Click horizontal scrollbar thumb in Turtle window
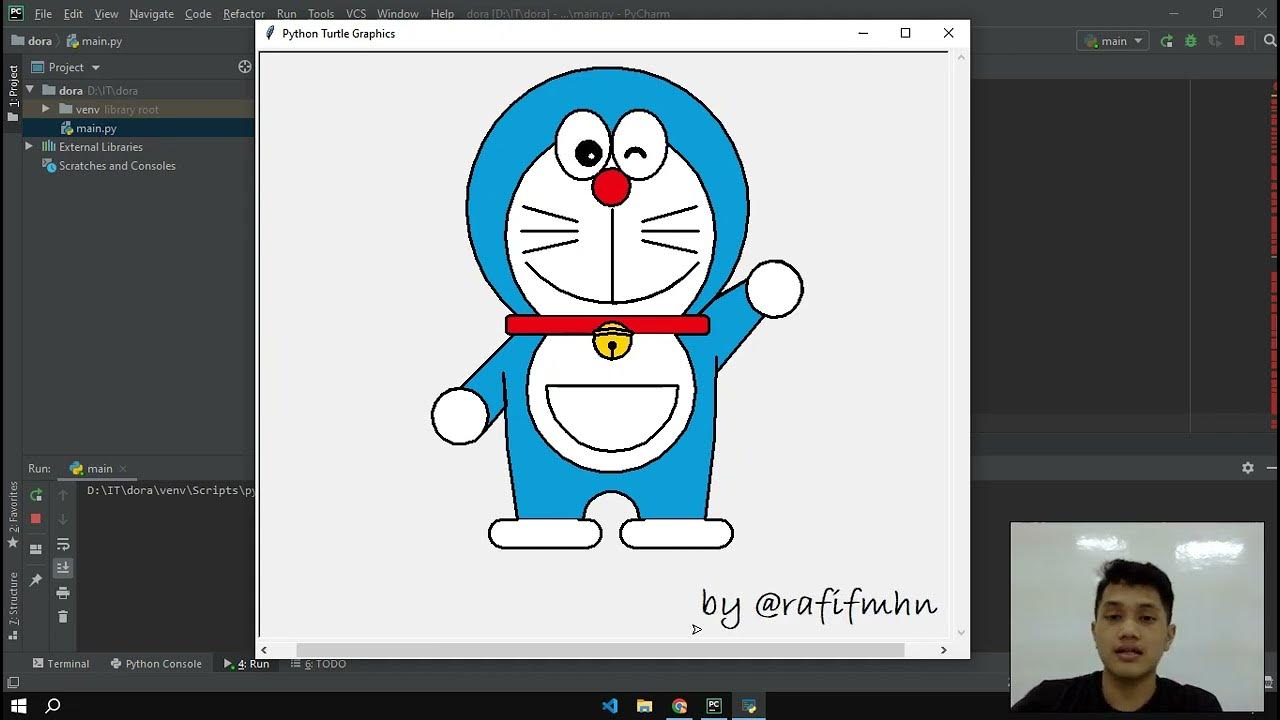Viewport: 1280px width, 720px height. [x=600, y=650]
